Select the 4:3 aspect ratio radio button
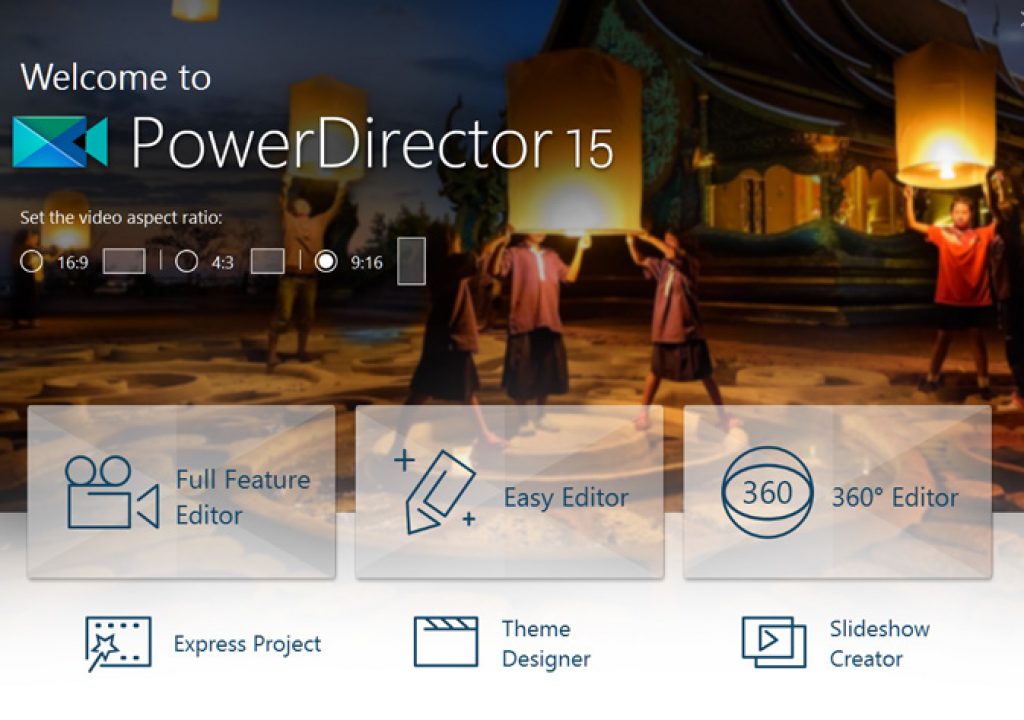Screen dimensions: 1024x720 pos(186,262)
